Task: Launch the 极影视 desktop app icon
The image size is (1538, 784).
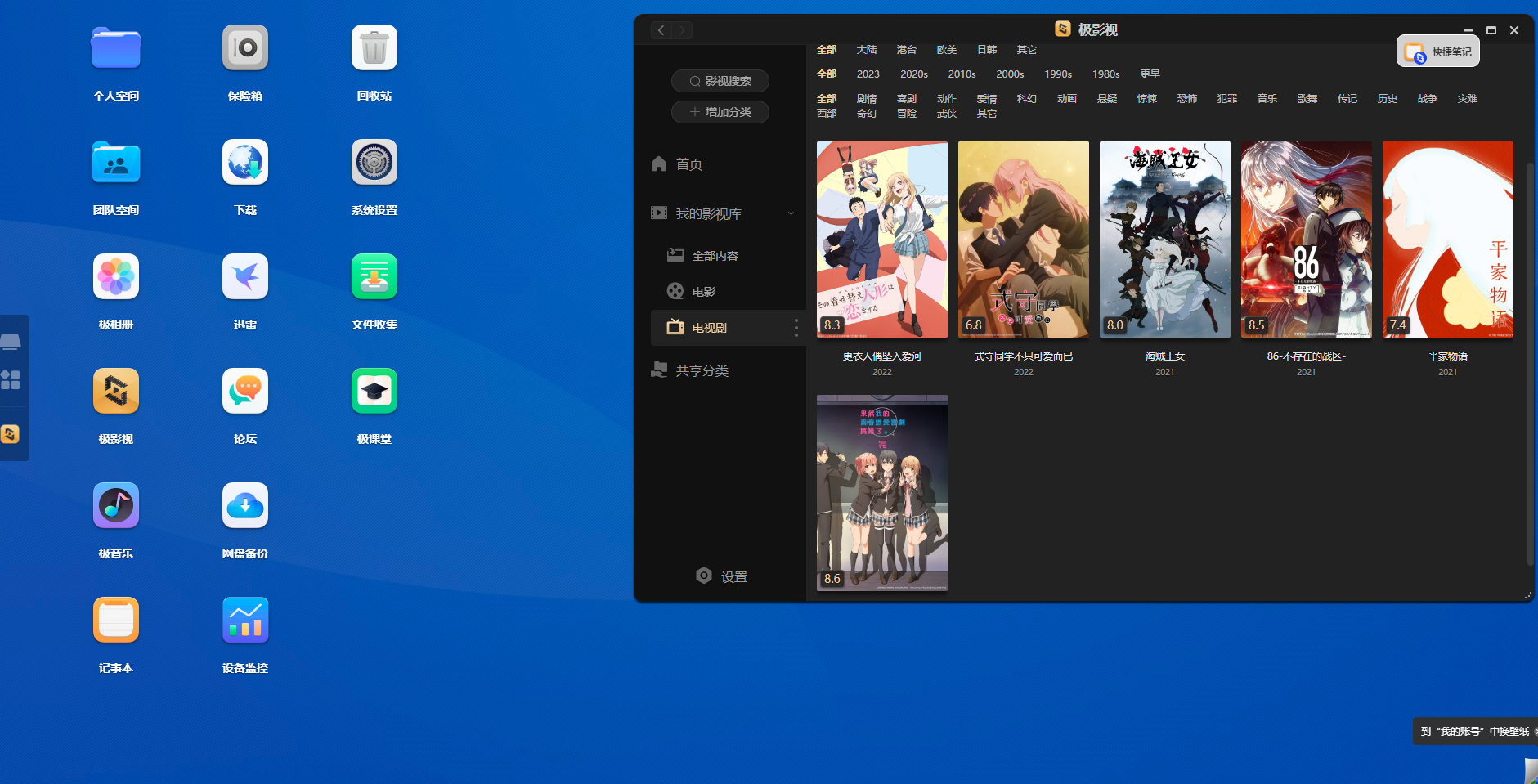Action: click(116, 392)
